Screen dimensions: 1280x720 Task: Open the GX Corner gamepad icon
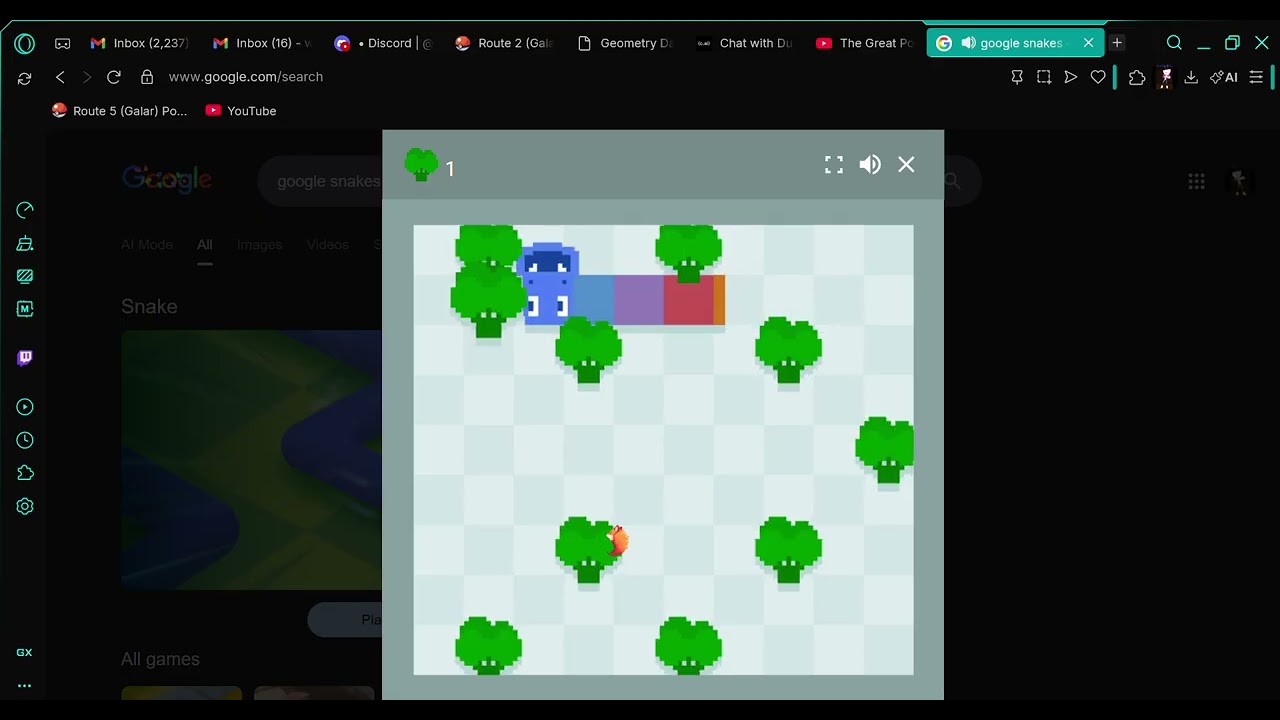coord(62,43)
